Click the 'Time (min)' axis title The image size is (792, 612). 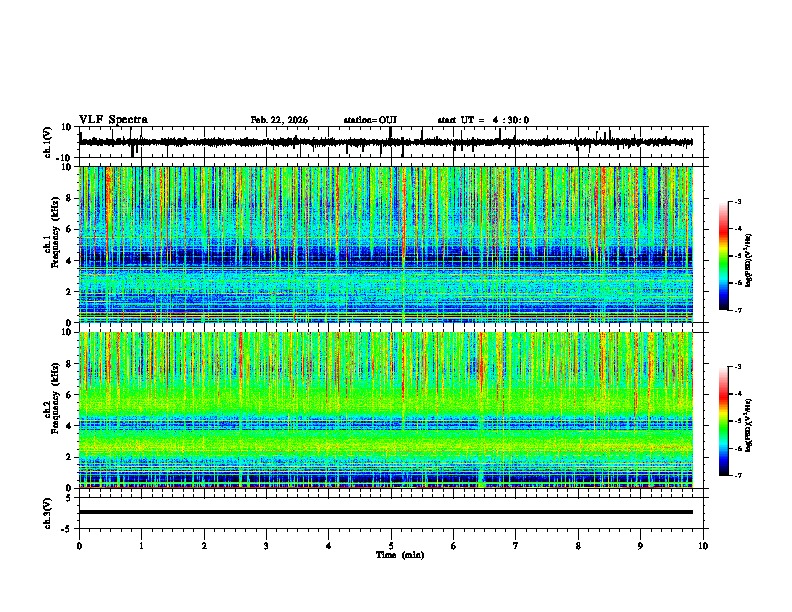[x=400, y=555]
